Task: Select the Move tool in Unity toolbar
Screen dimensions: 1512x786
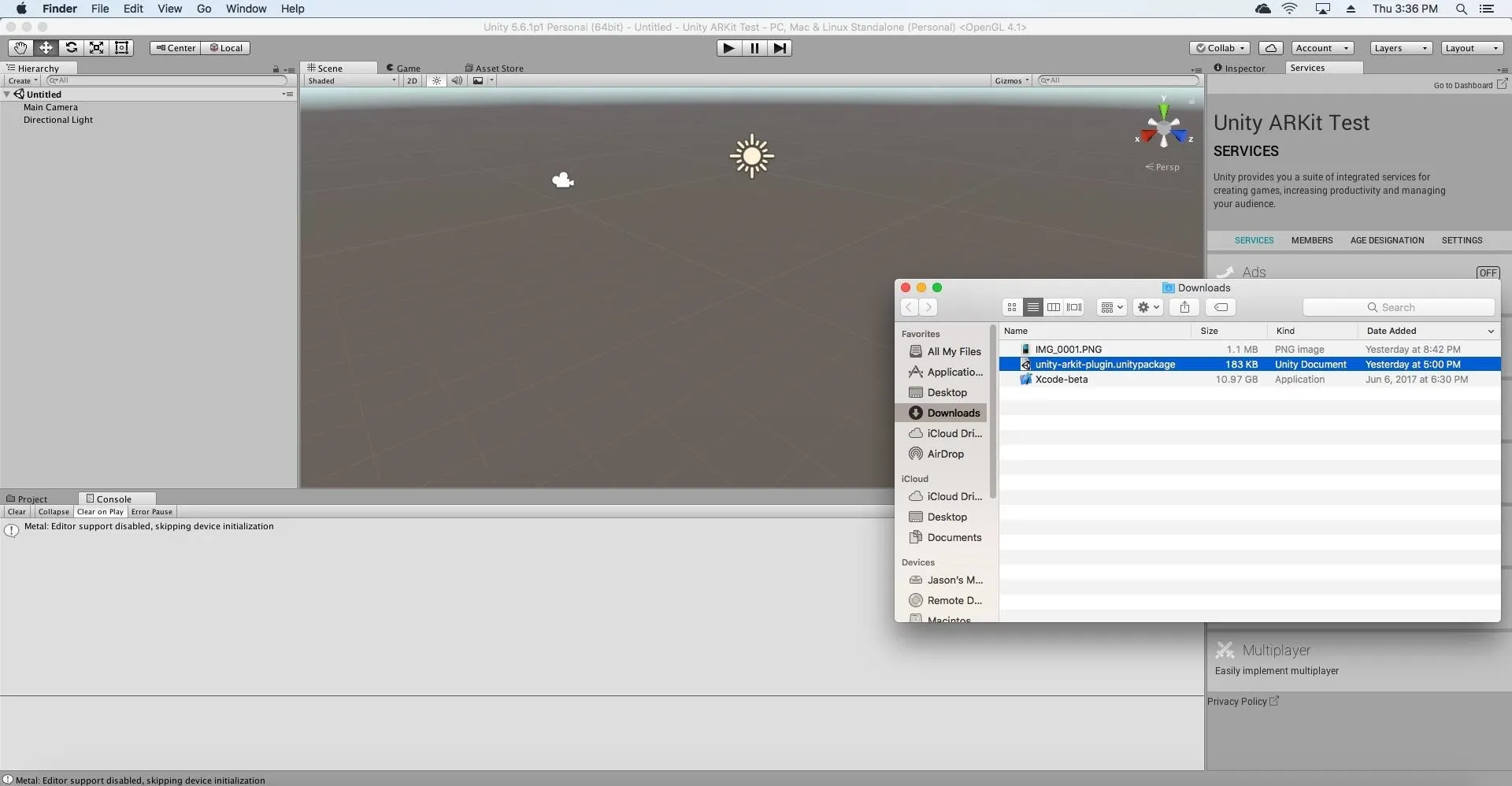Action: 46,48
